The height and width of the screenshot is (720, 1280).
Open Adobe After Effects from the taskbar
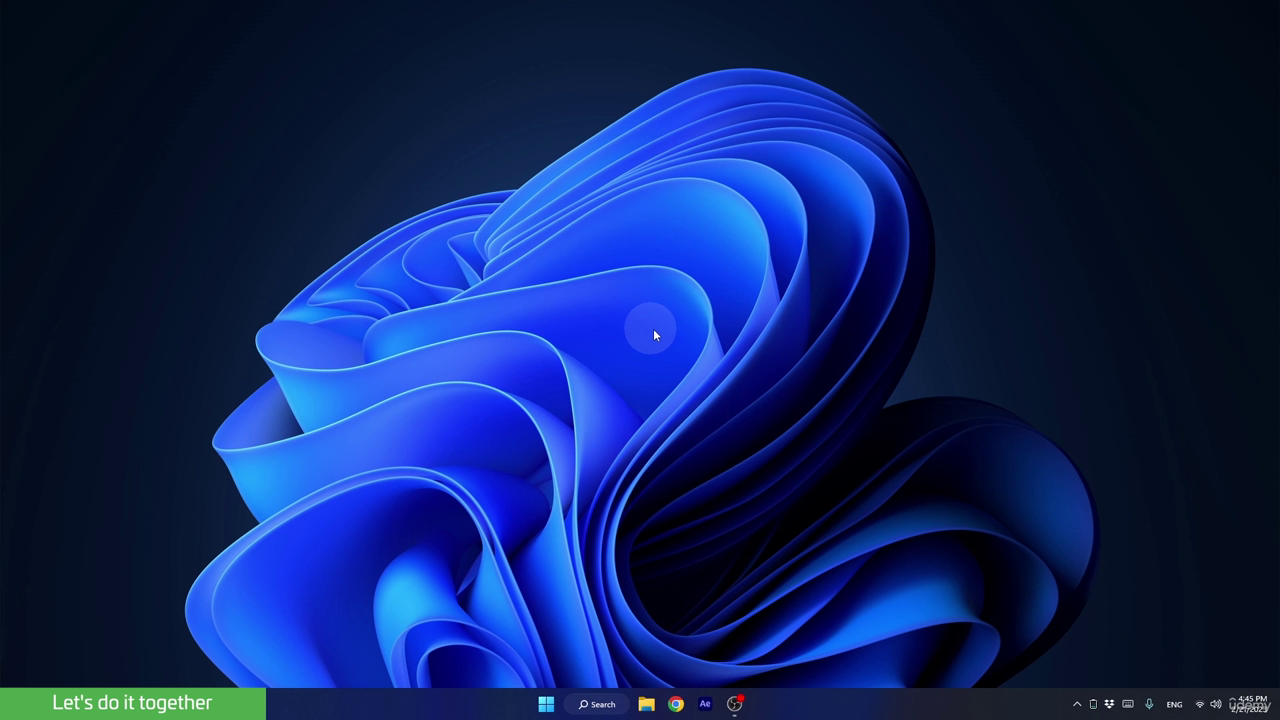pyautogui.click(x=705, y=704)
